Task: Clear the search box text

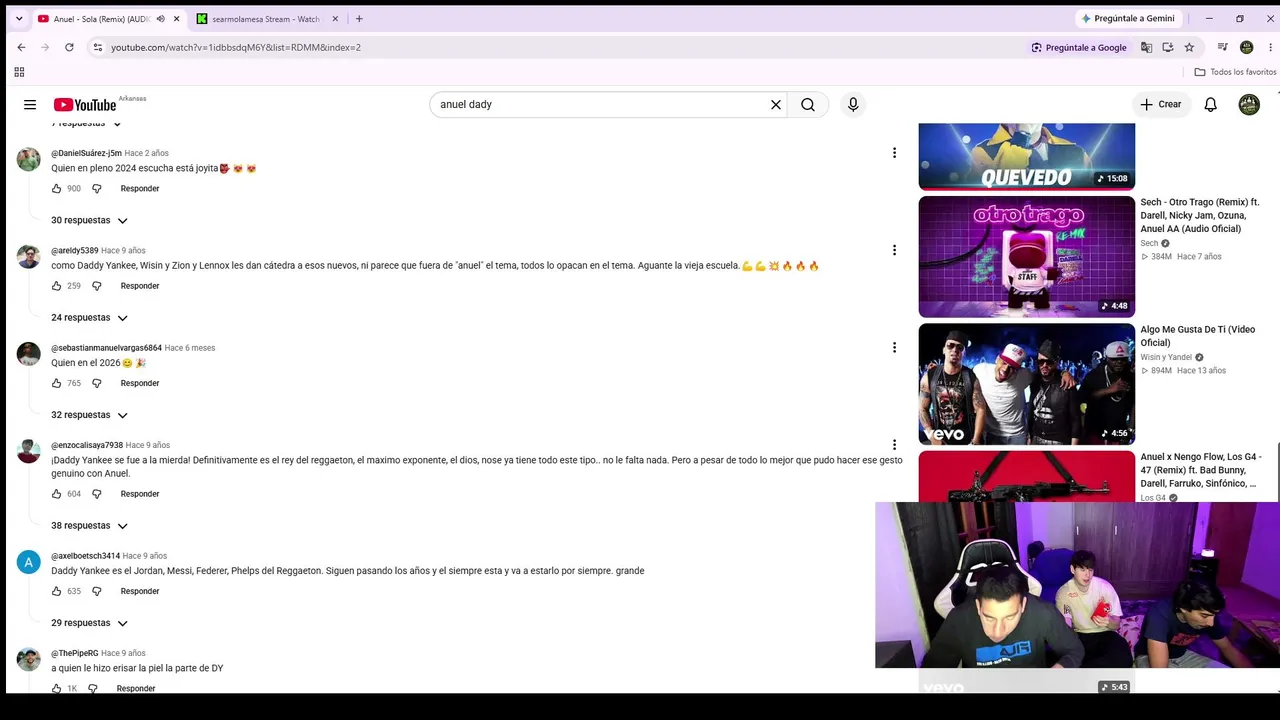Action: (775, 104)
